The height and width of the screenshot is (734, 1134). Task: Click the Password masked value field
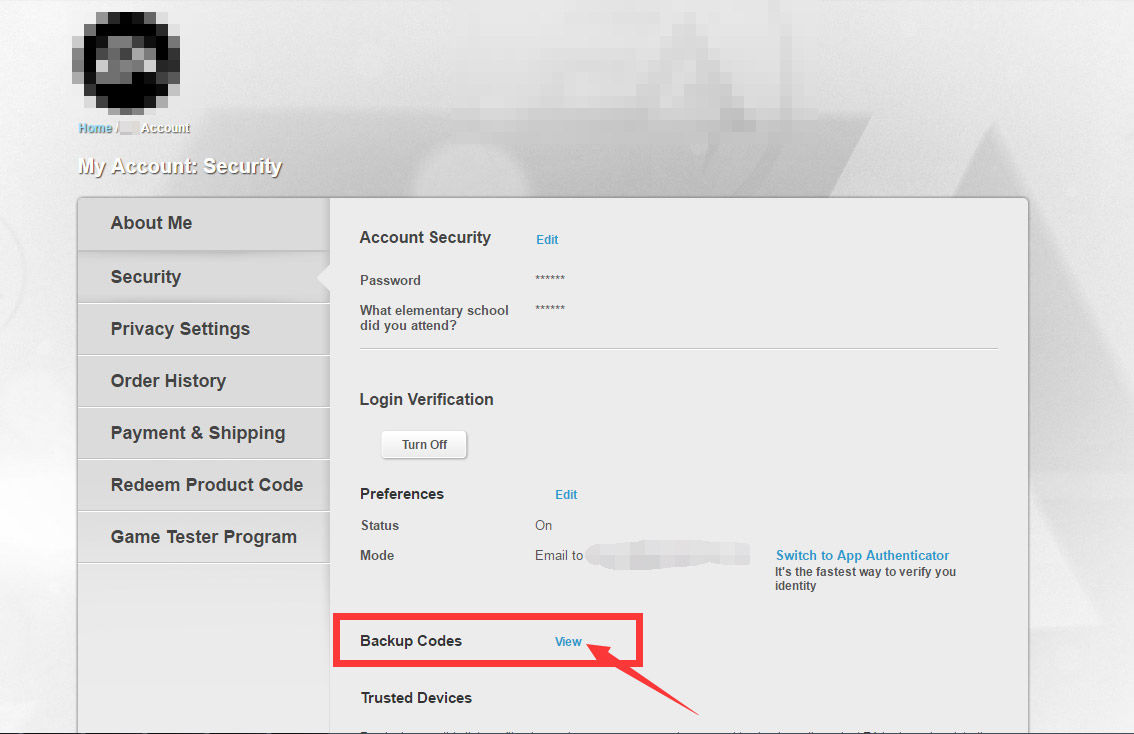pos(550,280)
